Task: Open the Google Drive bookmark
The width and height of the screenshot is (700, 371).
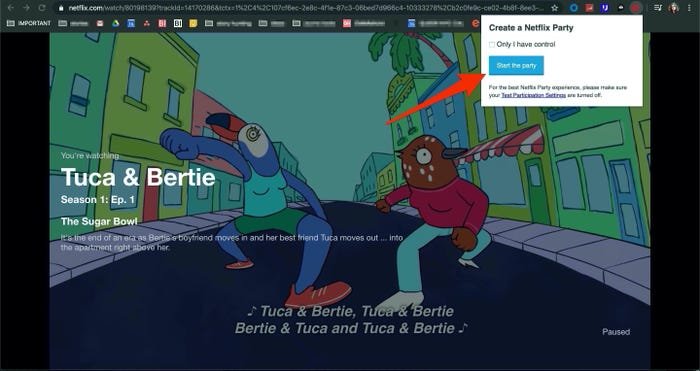Action: coord(116,23)
